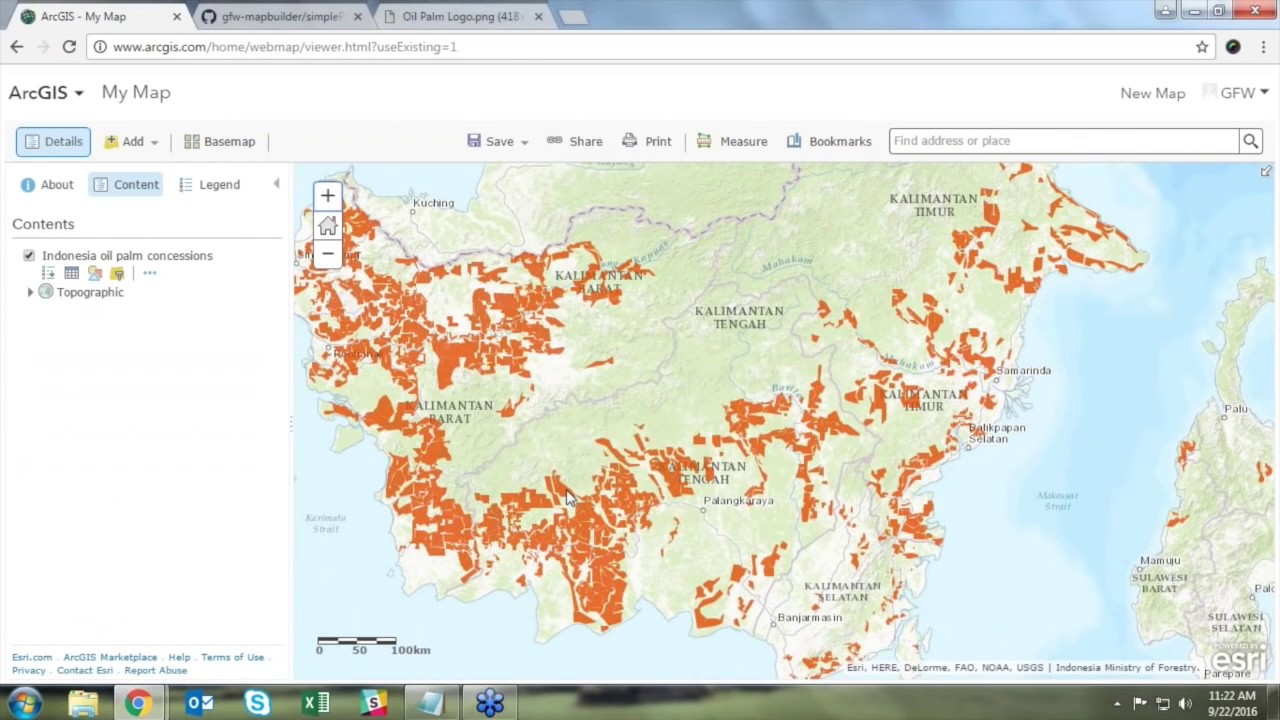Toggle the Details panel button

(53, 142)
